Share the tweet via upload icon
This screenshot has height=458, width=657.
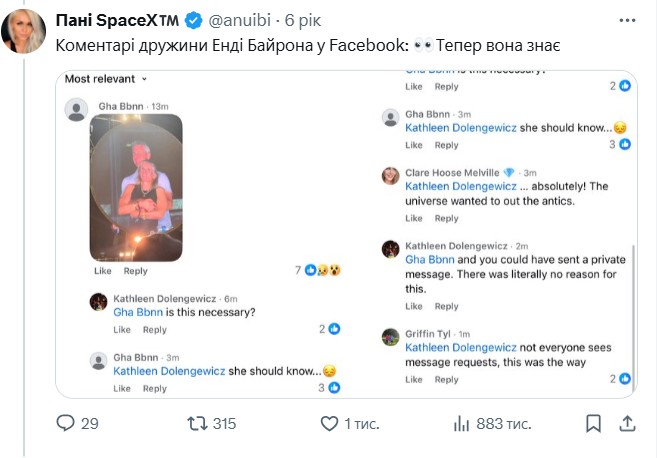coord(627,424)
